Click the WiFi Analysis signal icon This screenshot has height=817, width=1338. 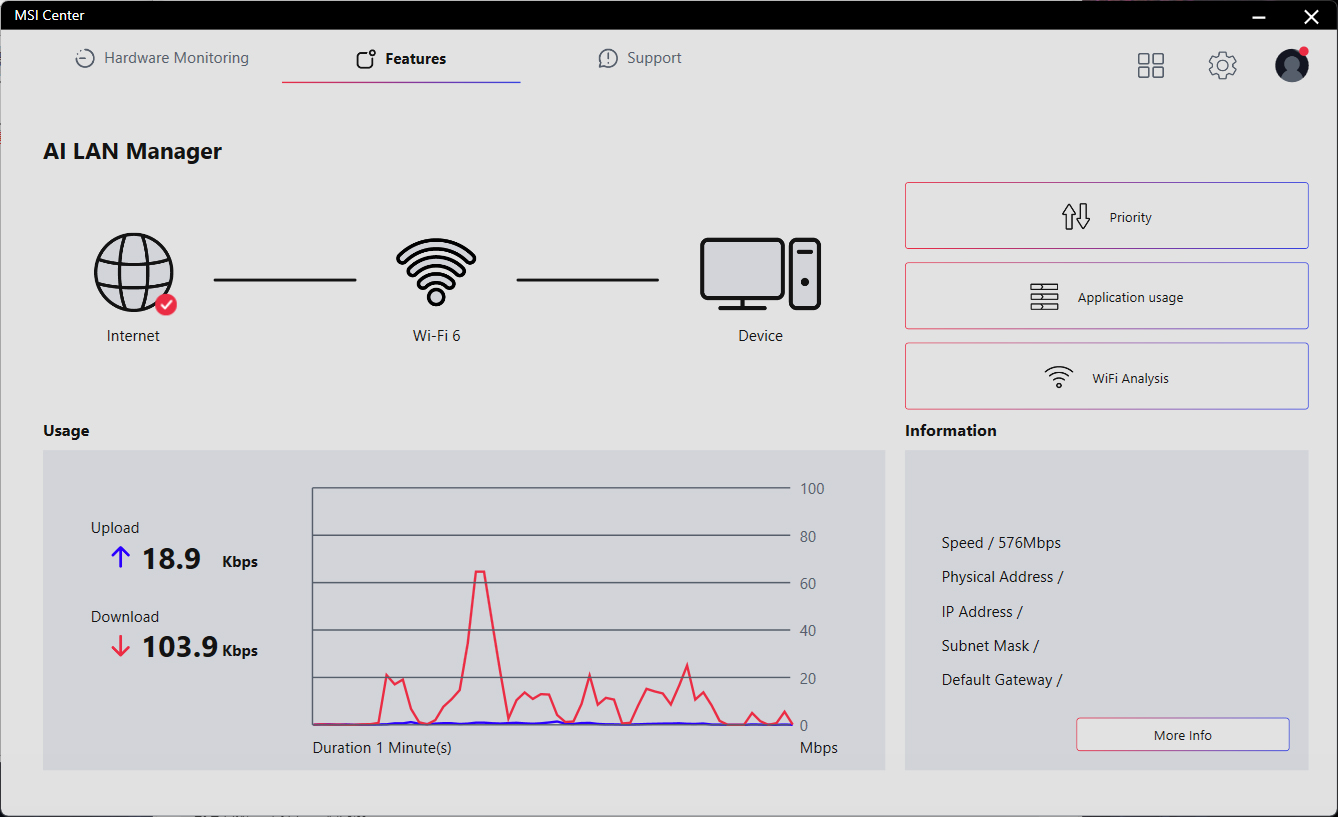pyautogui.click(x=1059, y=377)
